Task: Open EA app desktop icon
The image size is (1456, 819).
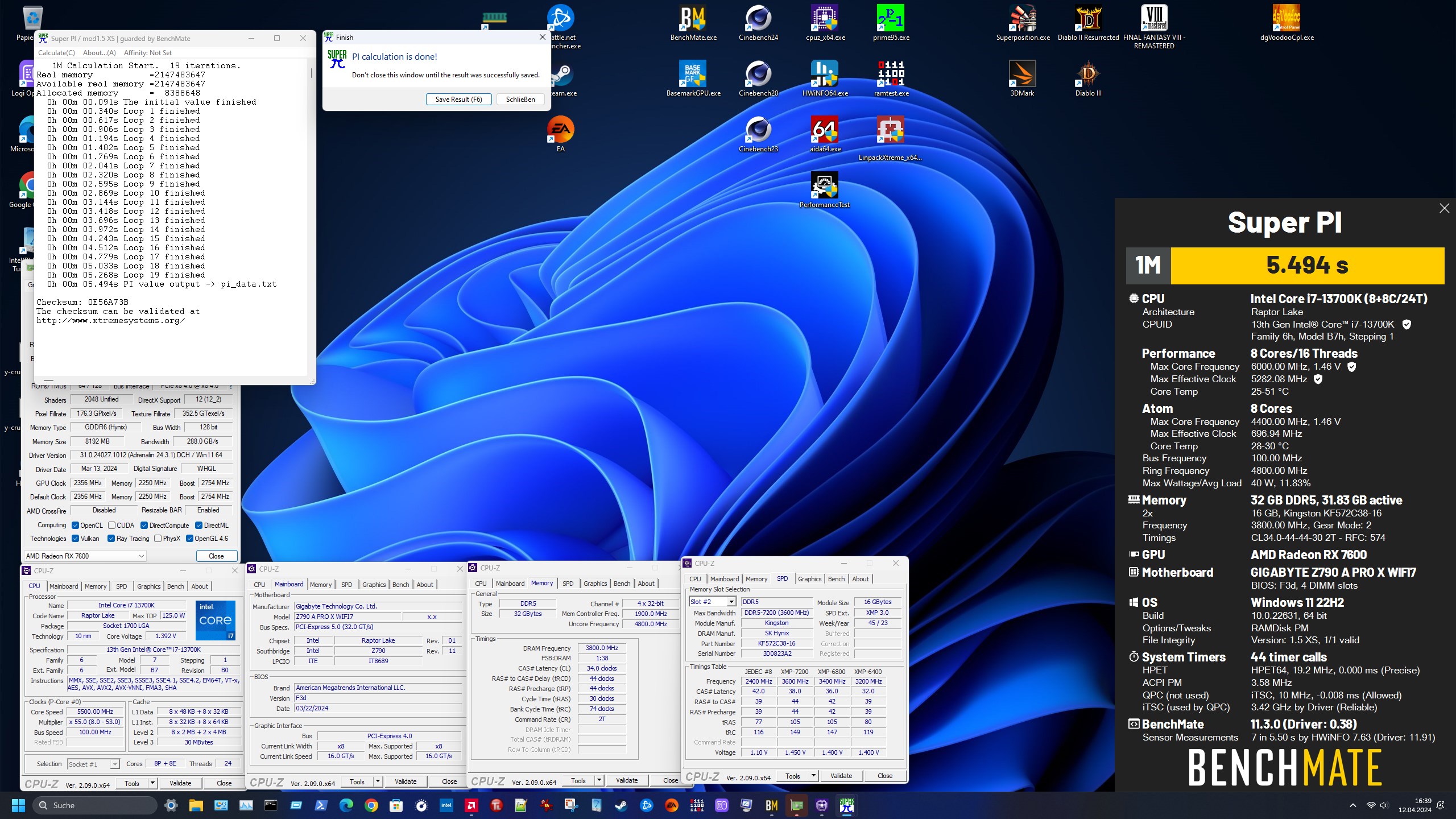Action: tap(560, 134)
